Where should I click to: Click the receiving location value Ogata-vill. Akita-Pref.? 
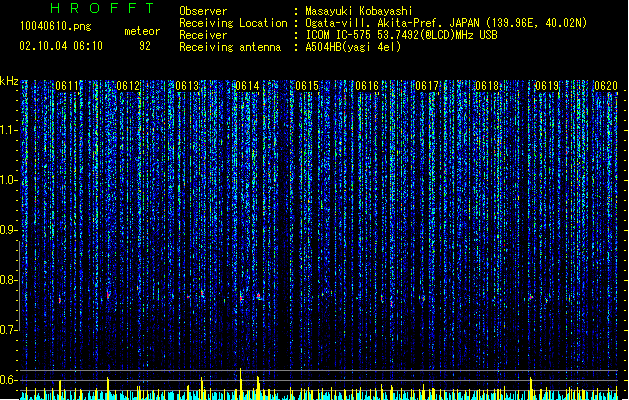pos(373,23)
